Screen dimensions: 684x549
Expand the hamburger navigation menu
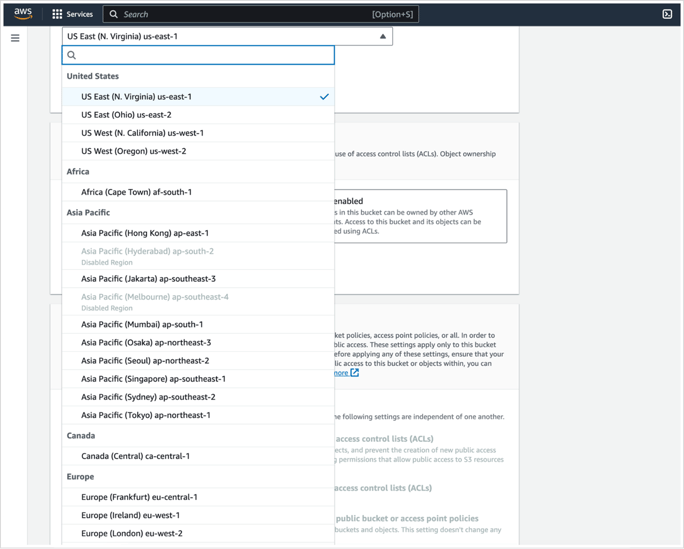[15, 38]
